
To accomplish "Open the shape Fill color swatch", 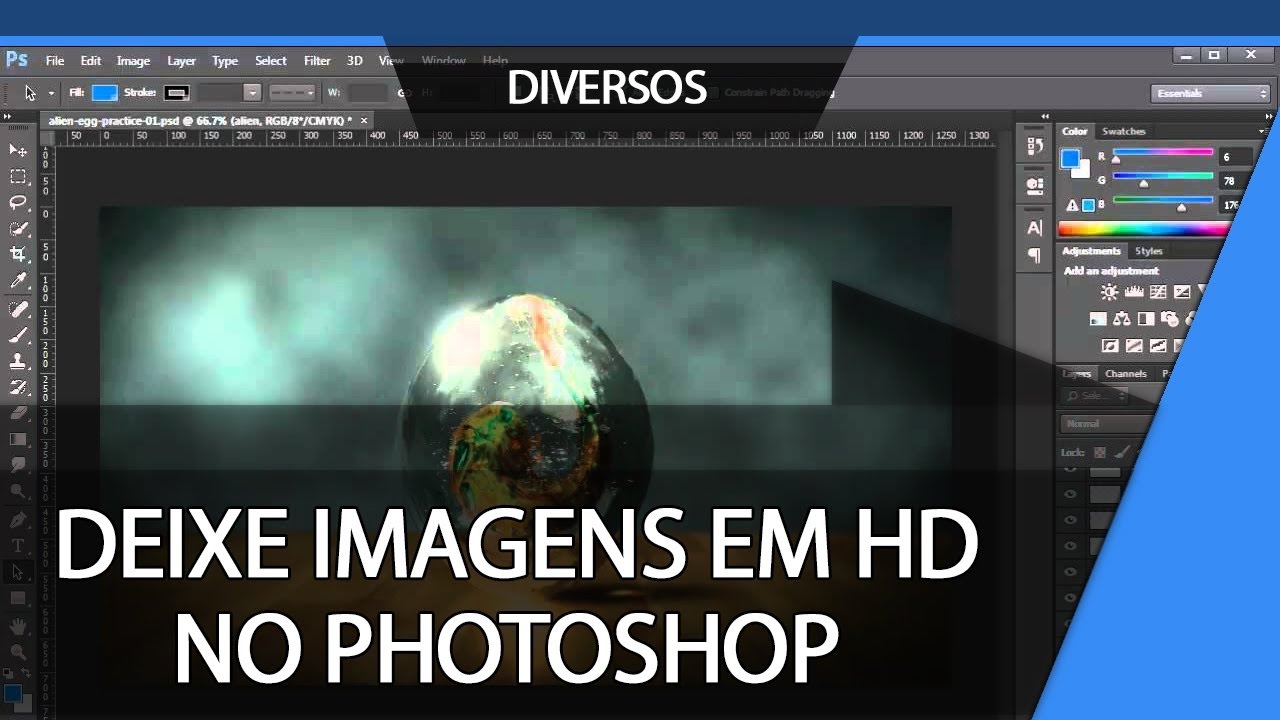I will coord(105,93).
